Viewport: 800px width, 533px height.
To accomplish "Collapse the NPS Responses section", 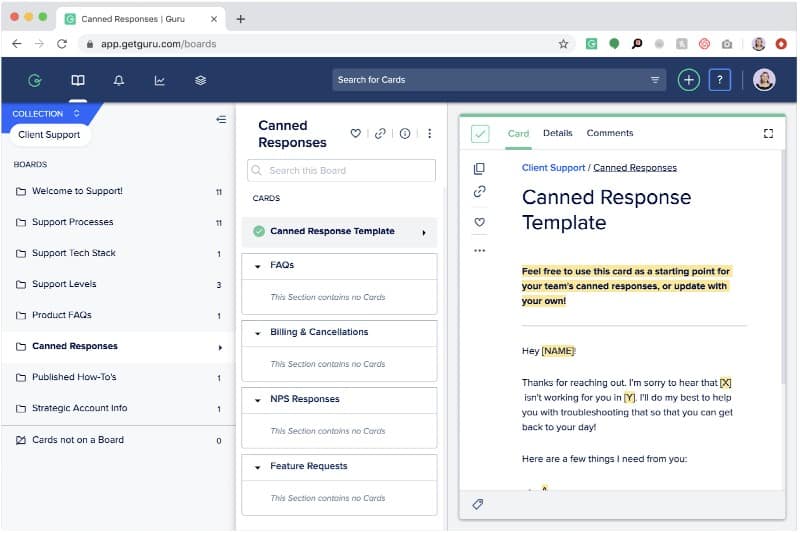I will pos(258,400).
